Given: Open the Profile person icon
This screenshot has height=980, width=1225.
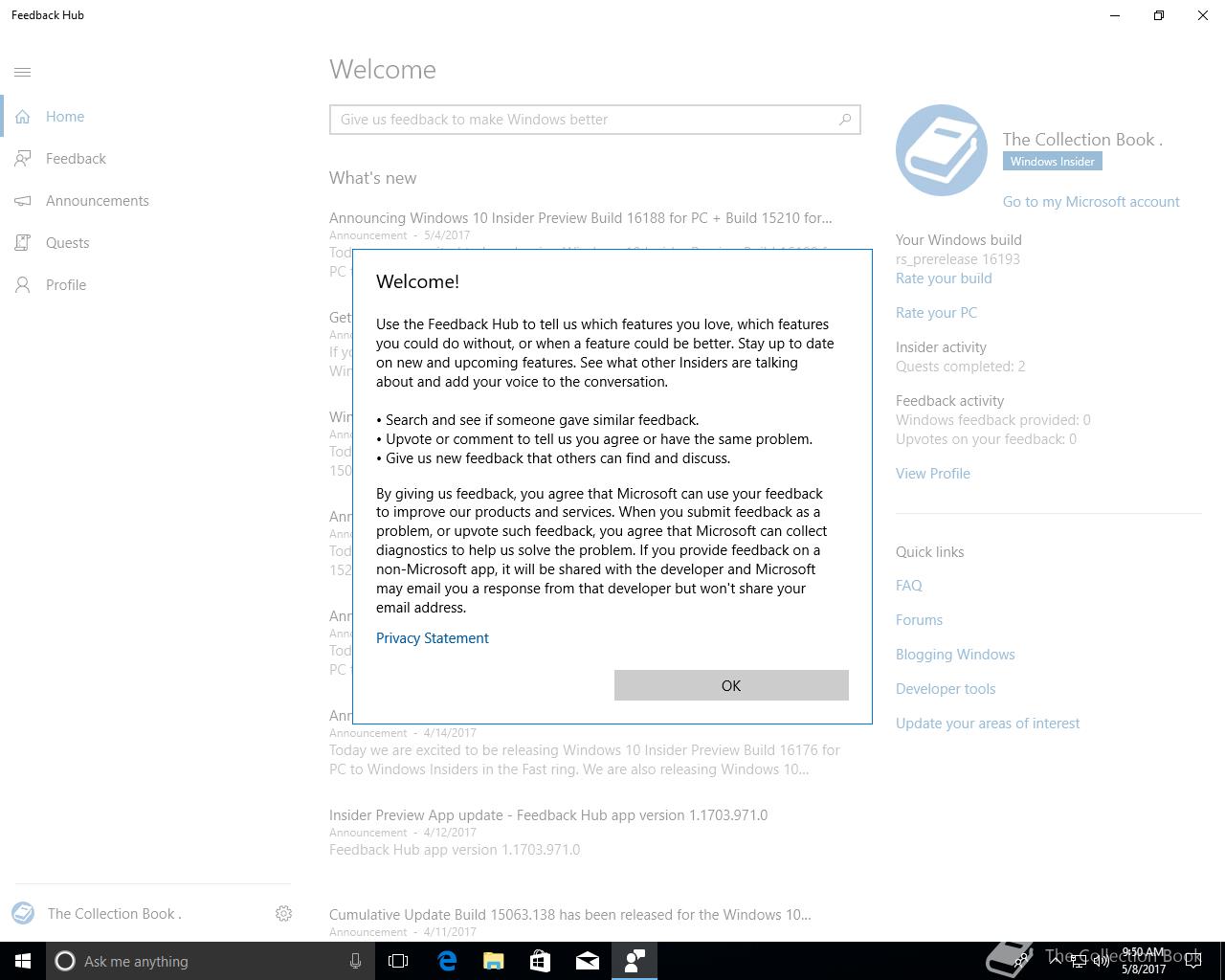Looking at the screenshot, I should click(x=23, y=285).
